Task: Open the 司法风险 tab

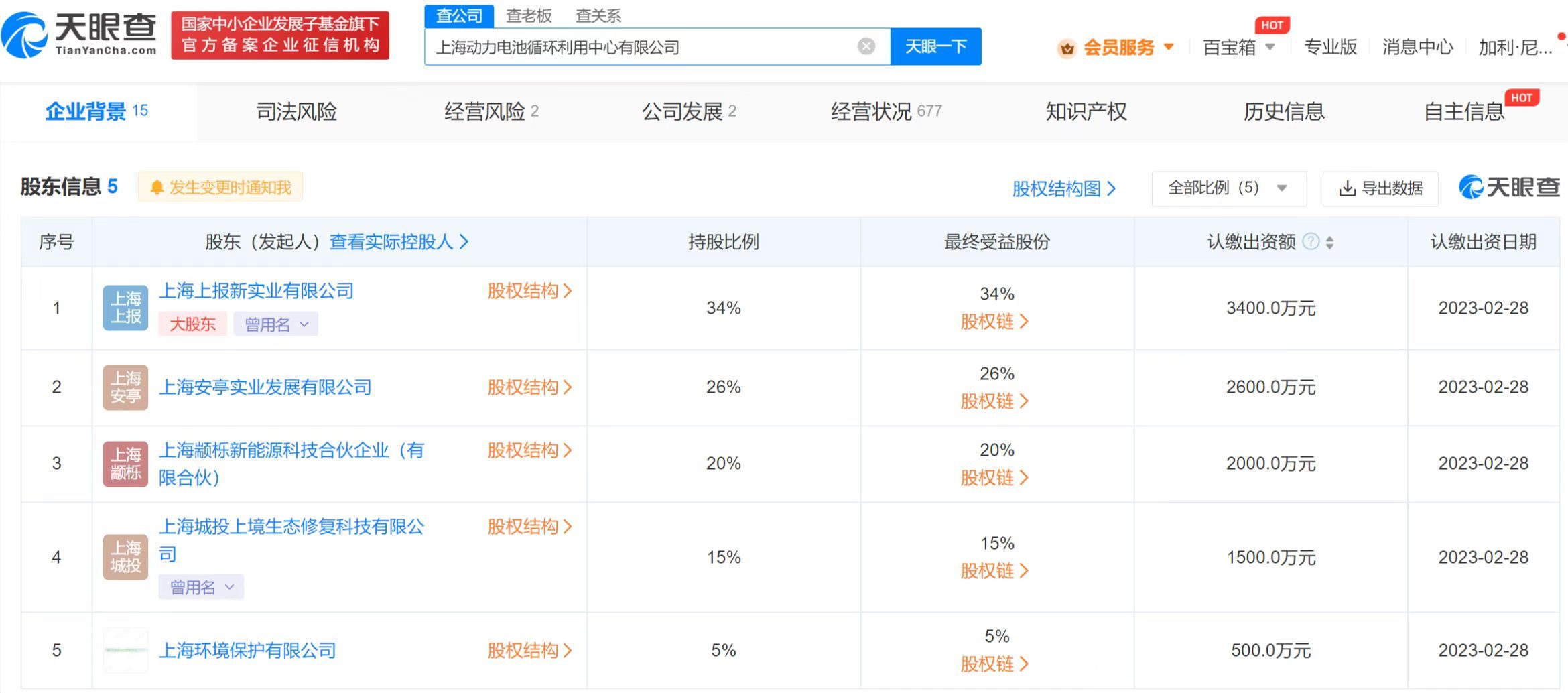Action: [x=295, y=112]
